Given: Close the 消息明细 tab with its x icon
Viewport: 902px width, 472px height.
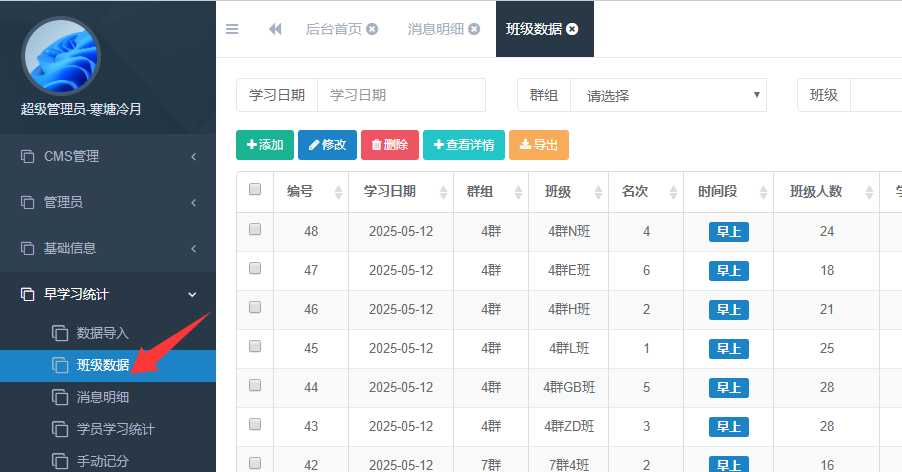Looking at the screenshot, I should pyautogui.click(x=474, y=29).
